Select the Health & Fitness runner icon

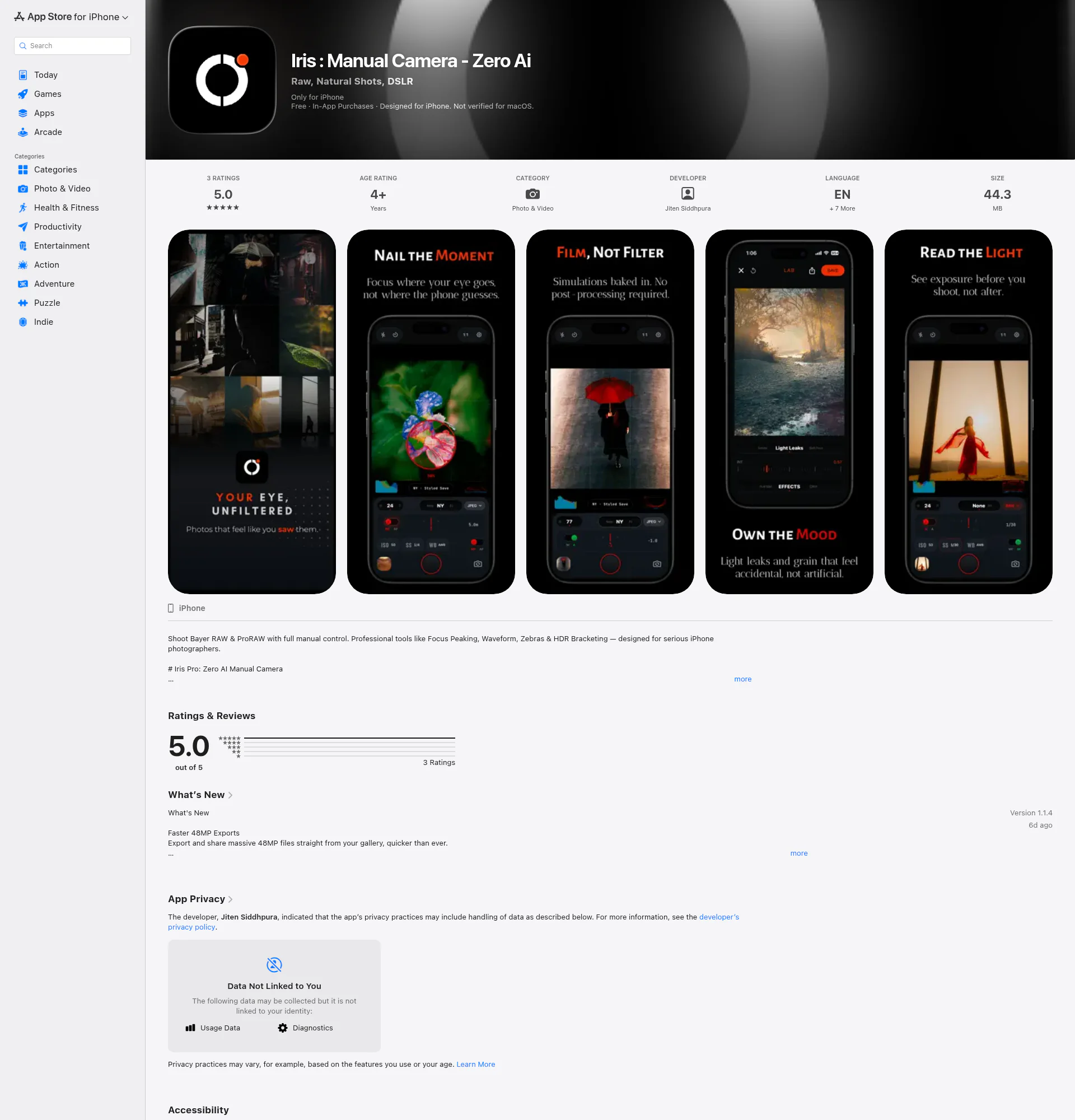coord(23,207)
